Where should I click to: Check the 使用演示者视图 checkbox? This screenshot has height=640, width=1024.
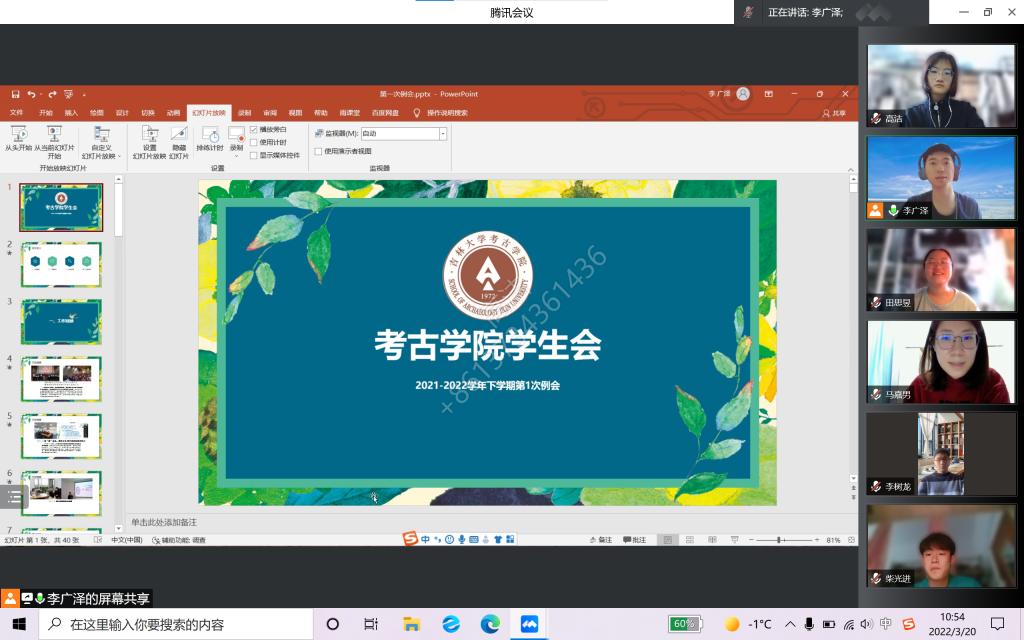coord(318,151)
